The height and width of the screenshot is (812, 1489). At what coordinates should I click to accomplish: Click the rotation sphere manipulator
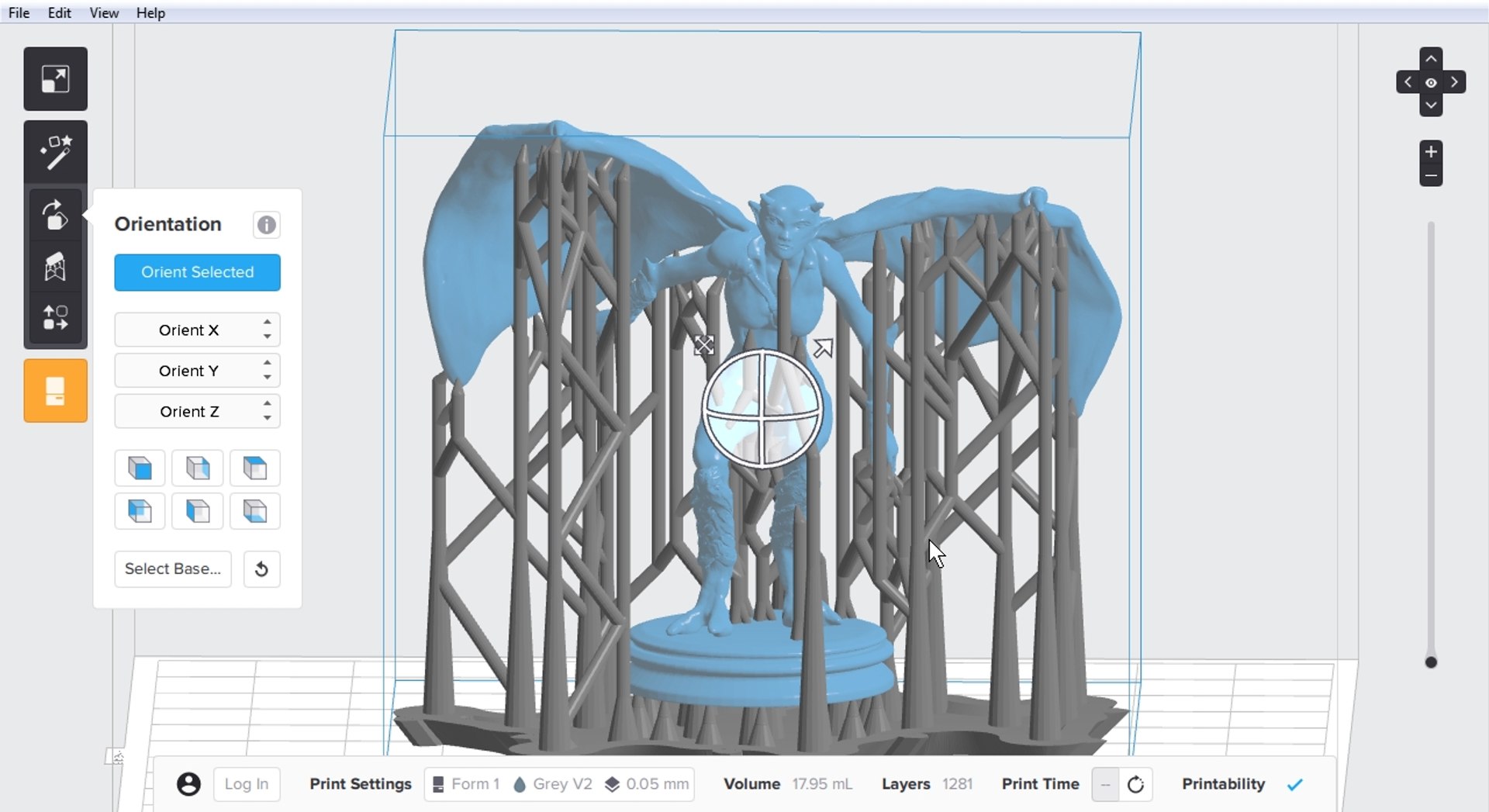click(x=762, y=408)
